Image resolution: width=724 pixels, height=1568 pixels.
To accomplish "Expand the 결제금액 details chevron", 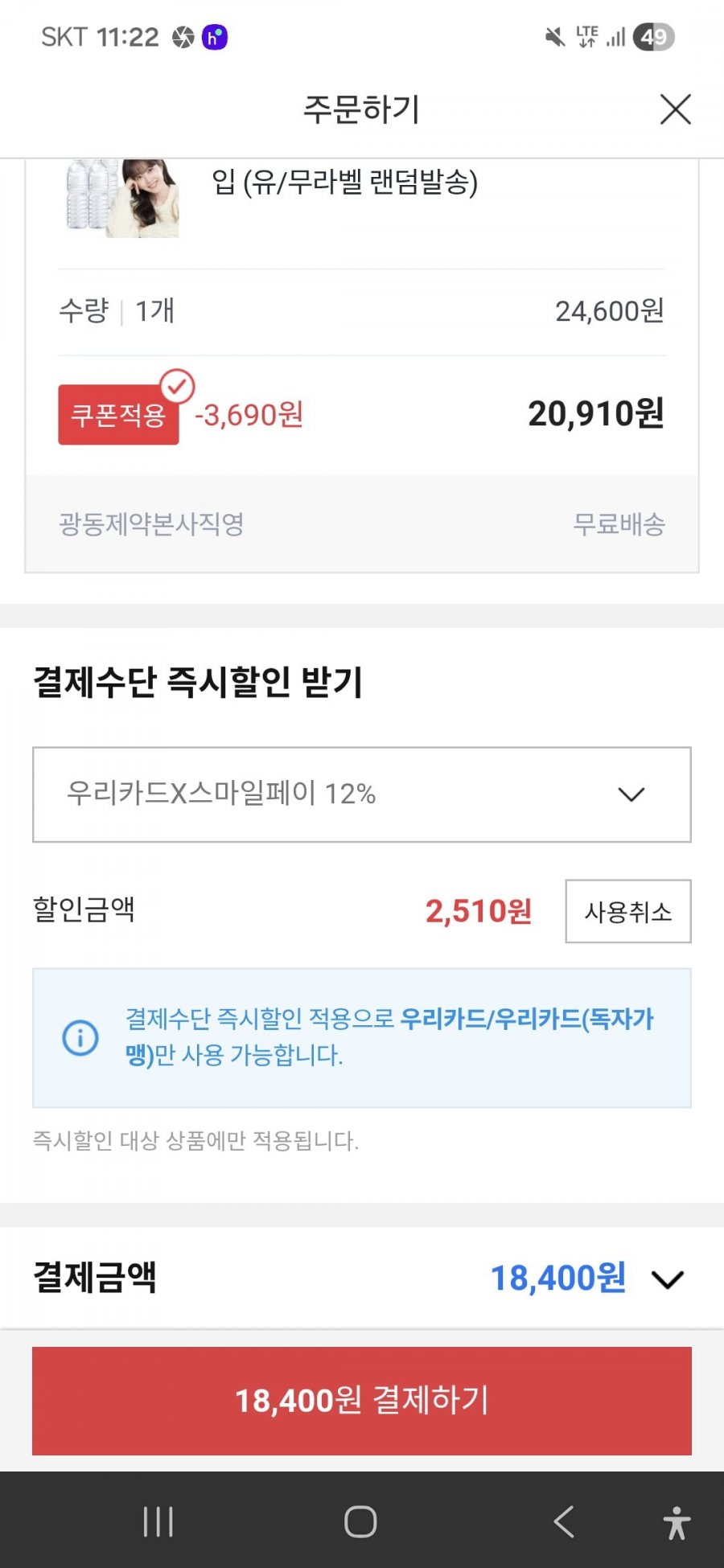I will pyautogui.click(x=667, y=1279).
